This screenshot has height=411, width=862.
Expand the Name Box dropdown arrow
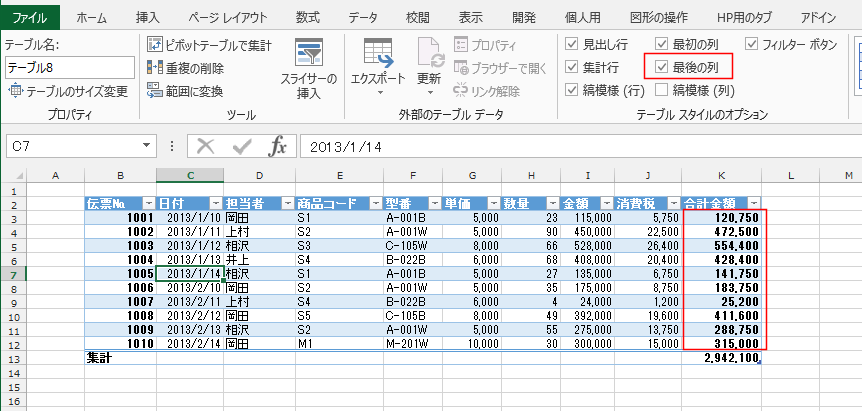point(147,146)
